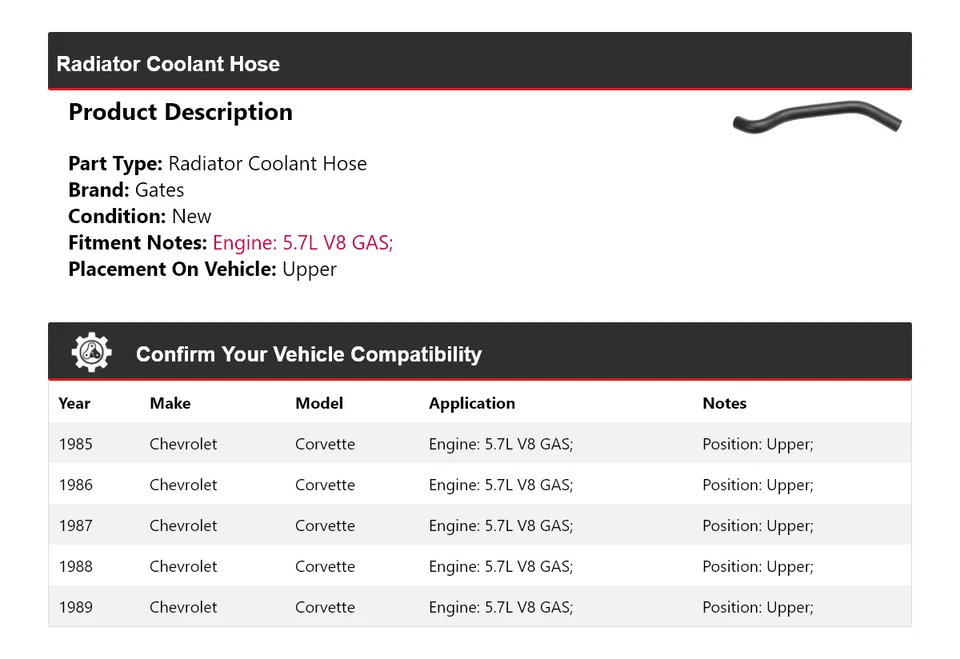Select the 1986 year cell
The width and height of the screenshot is (960, 659).
point(75,485)
